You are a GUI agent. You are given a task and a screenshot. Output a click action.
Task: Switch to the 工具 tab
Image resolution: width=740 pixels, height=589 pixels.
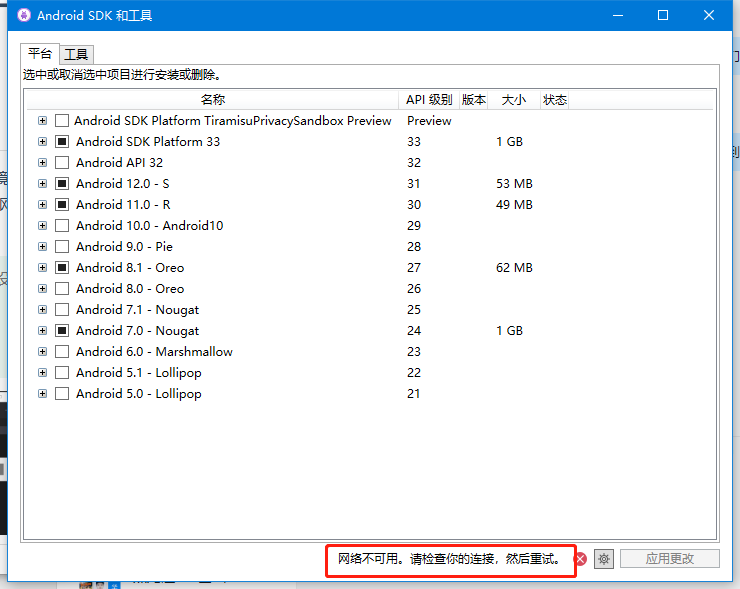(x=77, y=54)
